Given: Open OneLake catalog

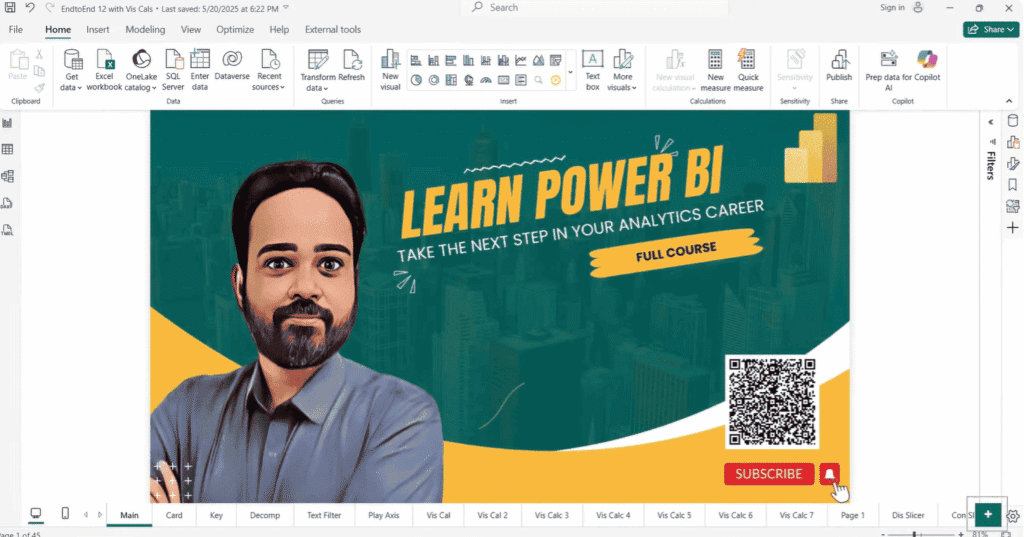Looking at the screenshot, I should pos(141,71).
